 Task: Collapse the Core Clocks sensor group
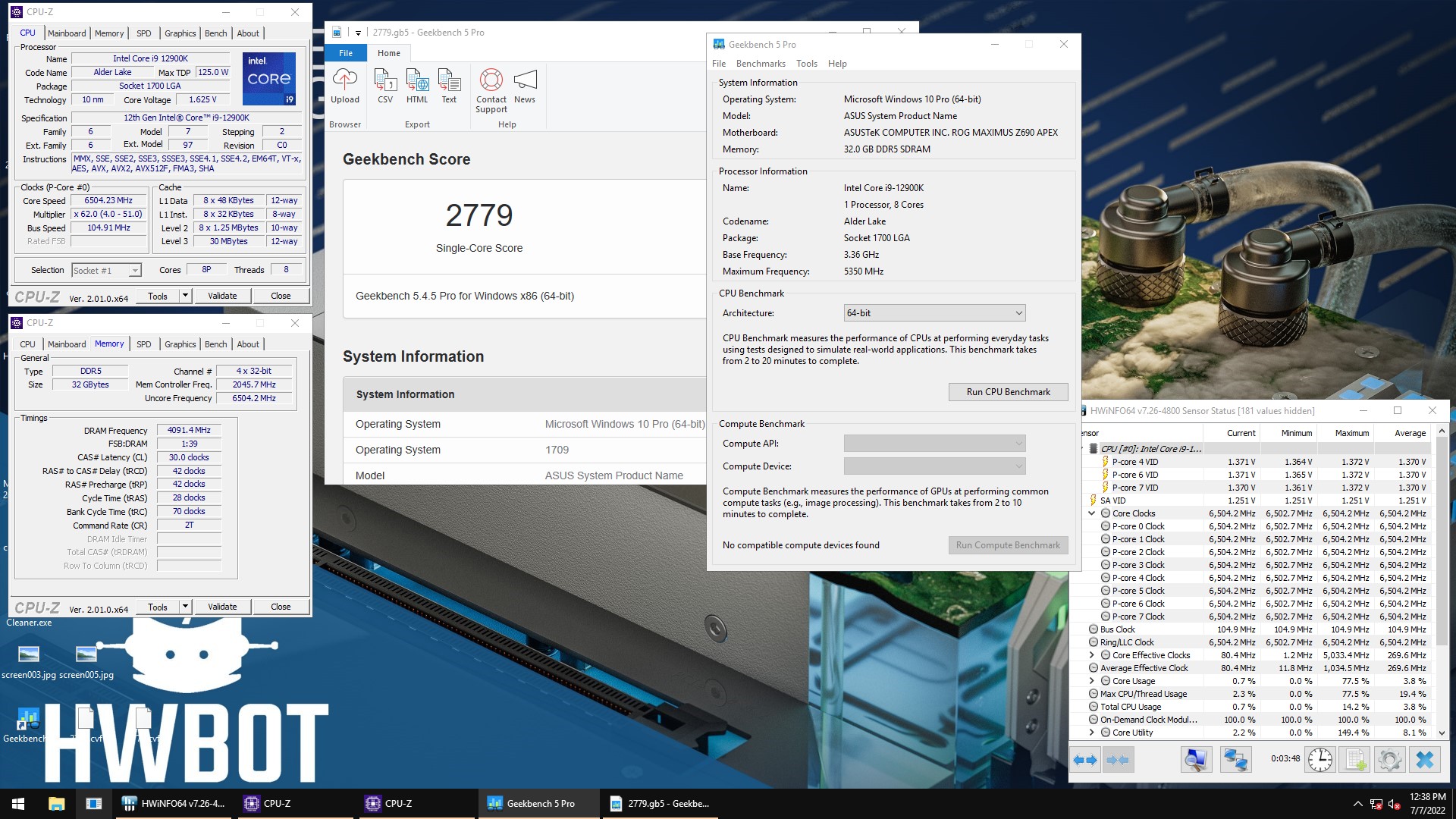coord(1092,513)
